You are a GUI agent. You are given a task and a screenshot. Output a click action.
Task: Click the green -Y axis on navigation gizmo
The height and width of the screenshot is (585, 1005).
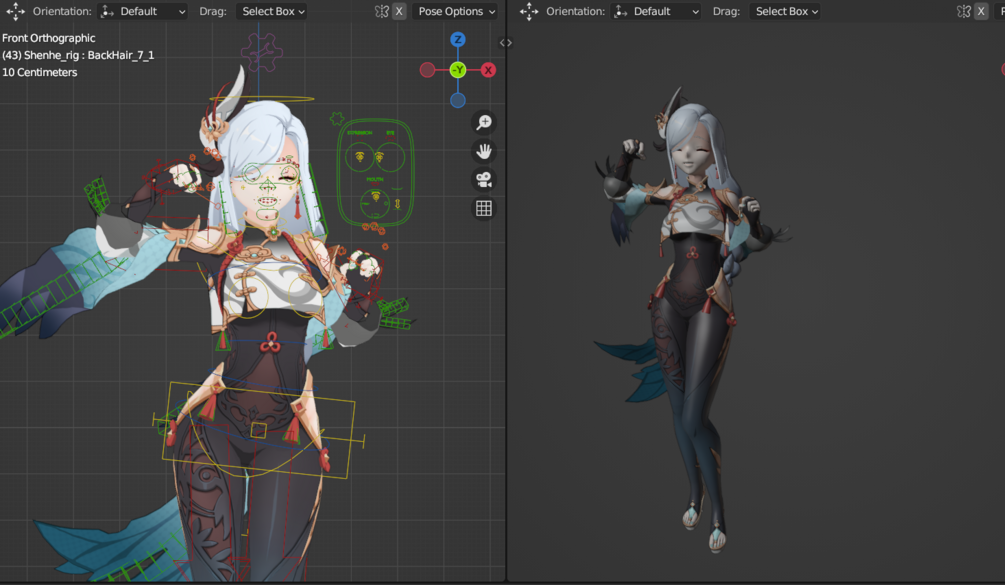coord(458,70)
